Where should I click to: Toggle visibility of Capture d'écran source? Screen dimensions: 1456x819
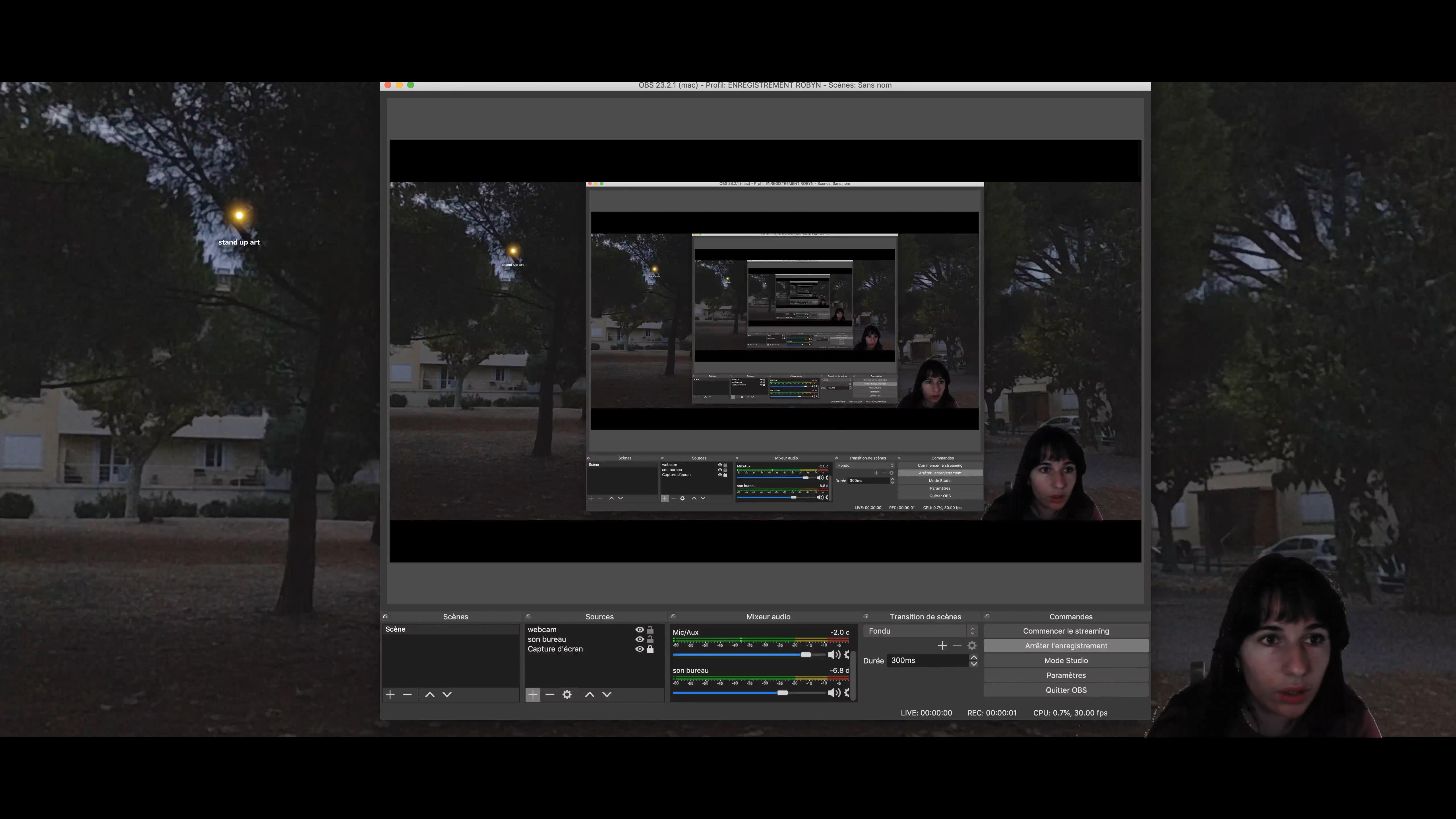click(639, 649)
